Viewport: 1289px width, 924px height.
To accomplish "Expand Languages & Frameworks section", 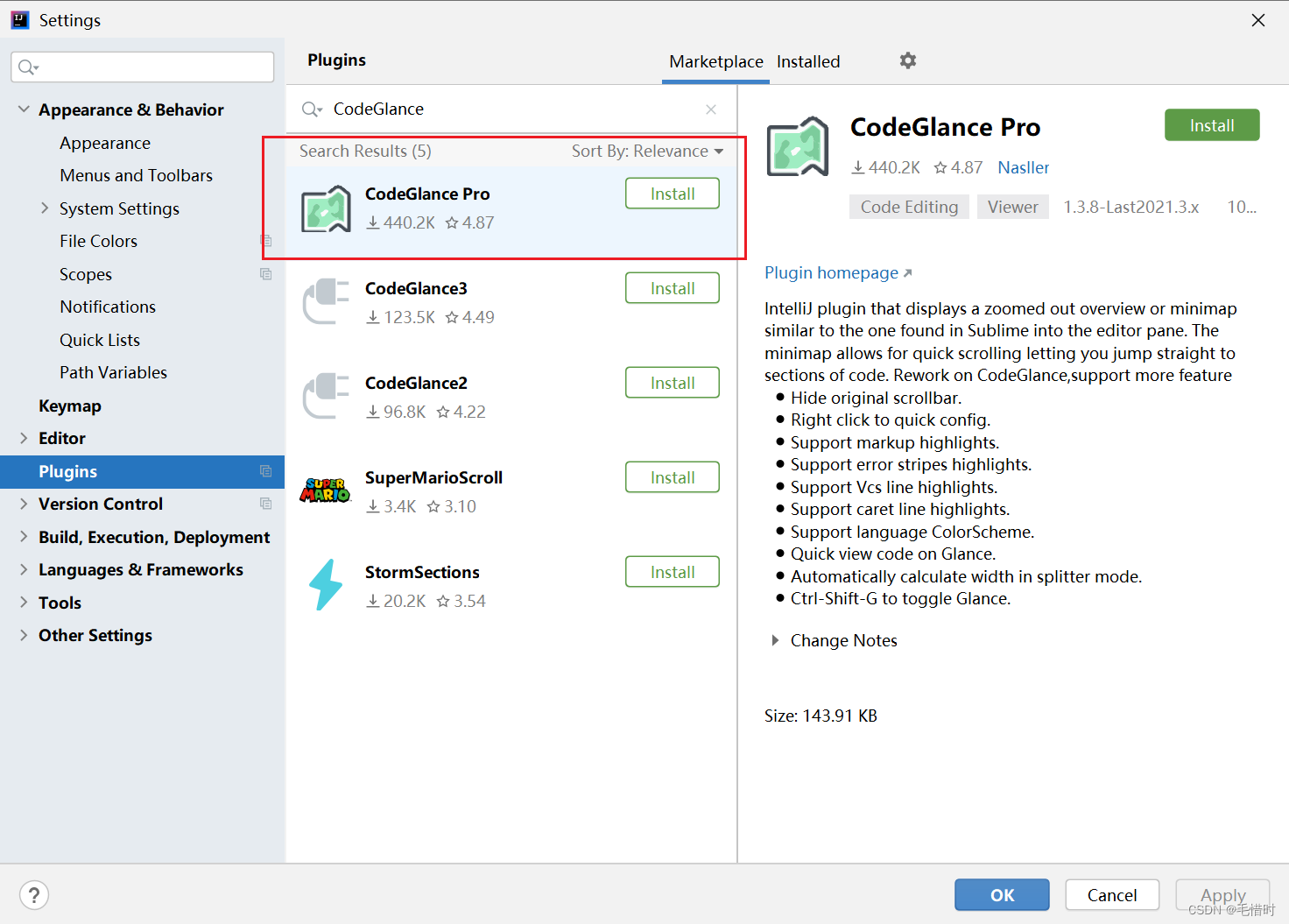I will 24,569.
